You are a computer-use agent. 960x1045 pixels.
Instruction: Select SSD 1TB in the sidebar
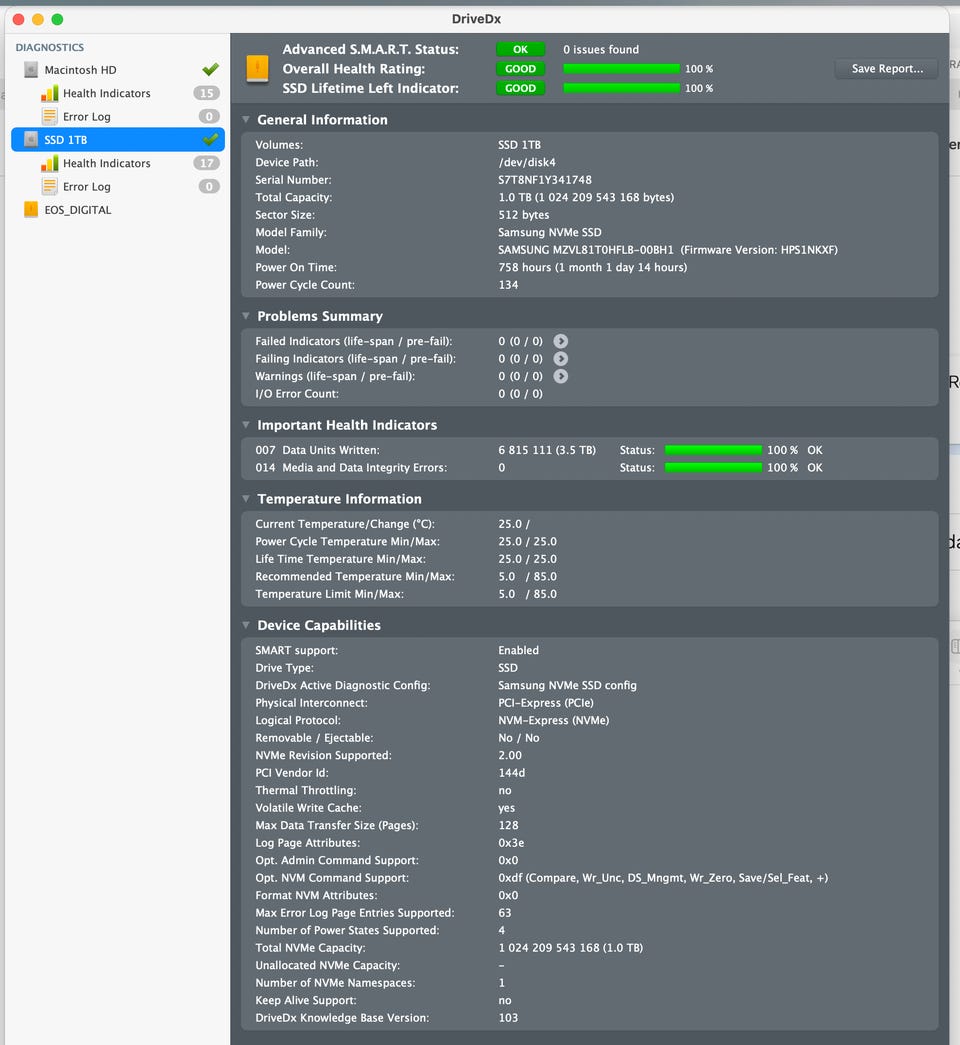pos(118,139)
